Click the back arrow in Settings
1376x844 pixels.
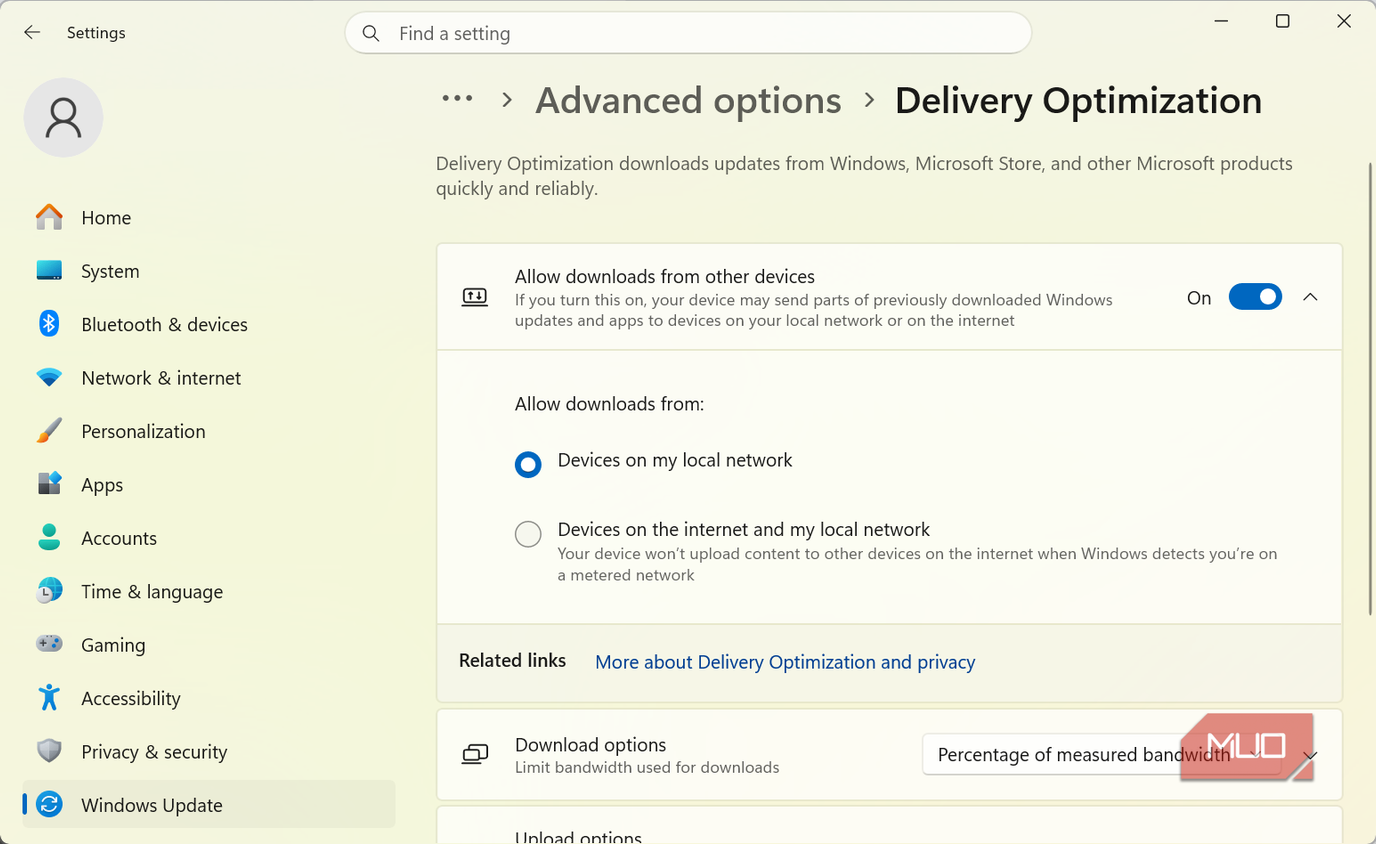pyautogui.click(x=32, y=33)
